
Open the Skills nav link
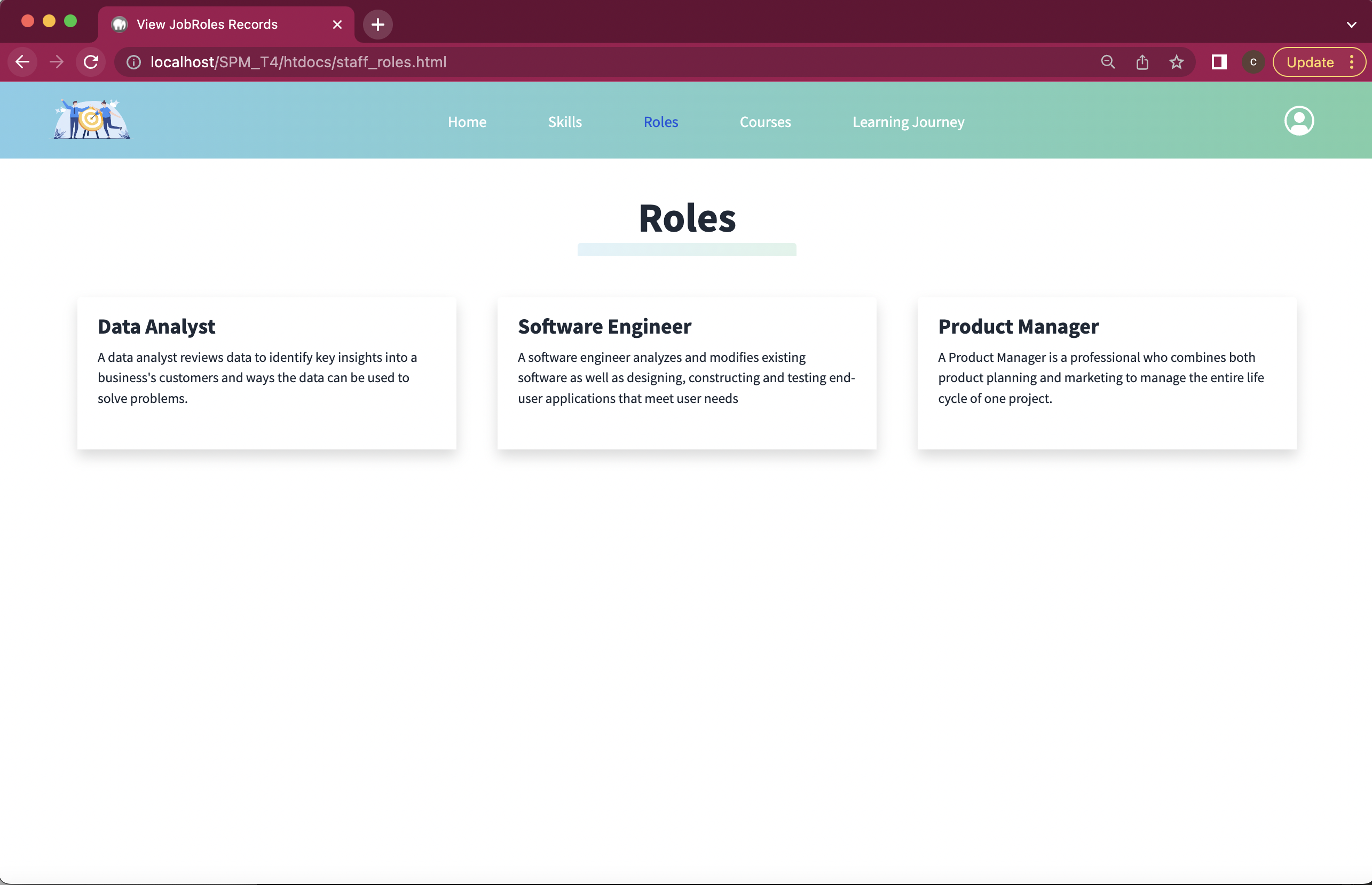564,122
